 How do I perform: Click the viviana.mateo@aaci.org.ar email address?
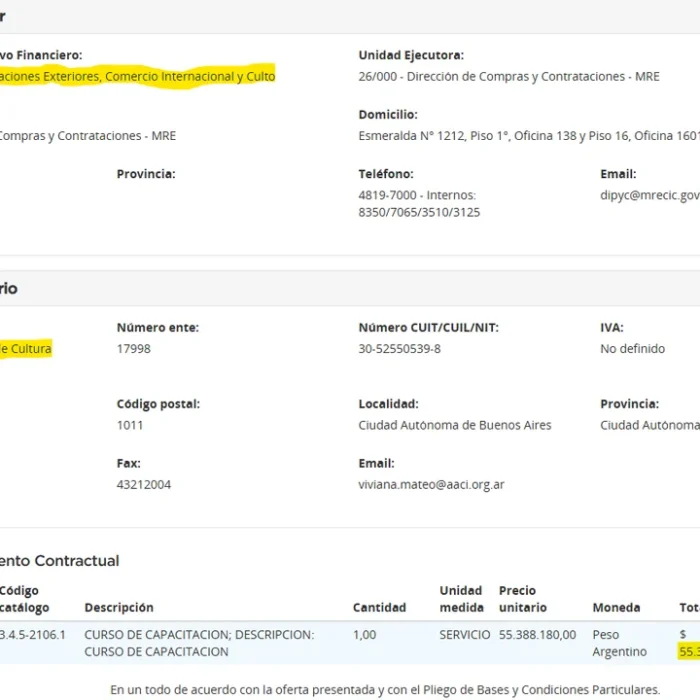(431, 485)
